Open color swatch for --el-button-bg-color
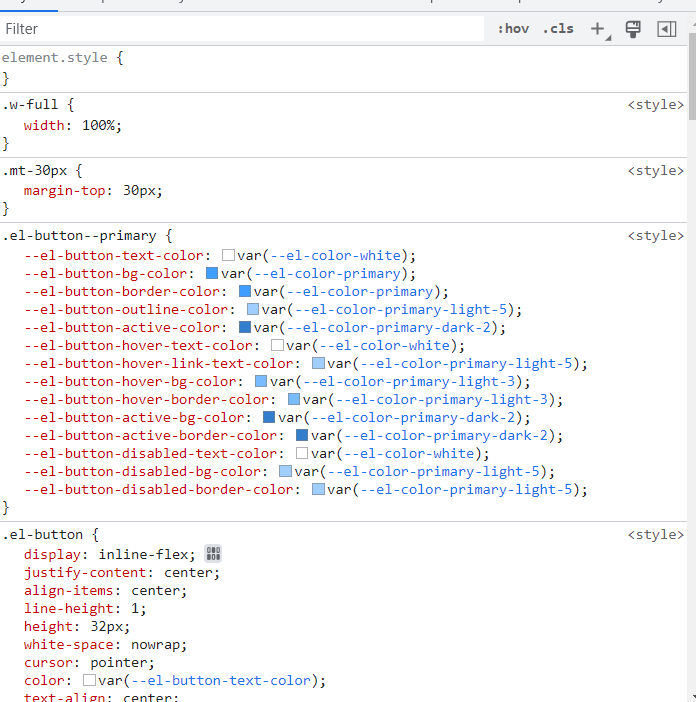Image resolution: width=696 pixels, height=702 pixels. [x=212, y=273]
